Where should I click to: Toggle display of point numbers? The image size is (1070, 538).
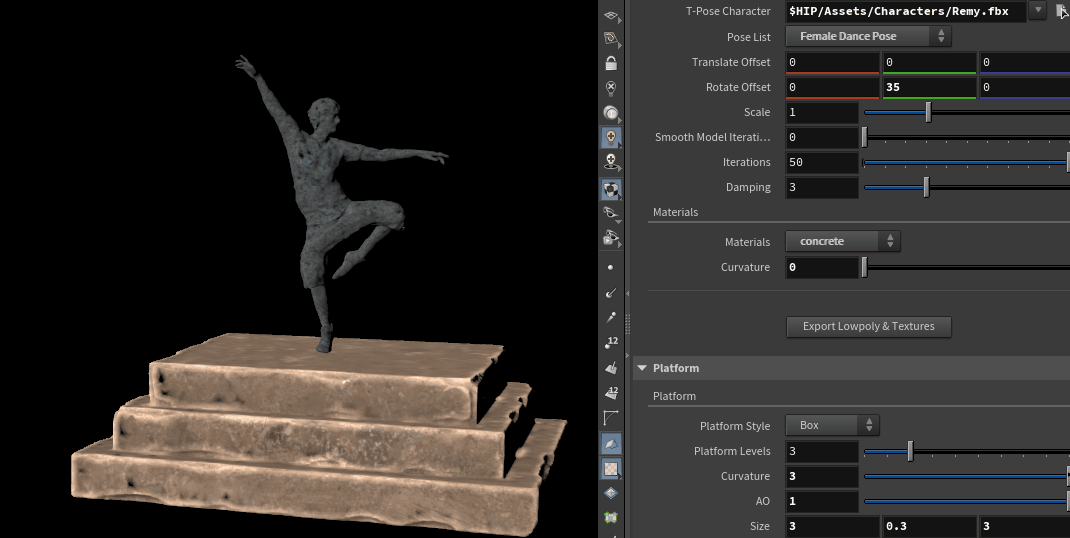tap(611, 343)
